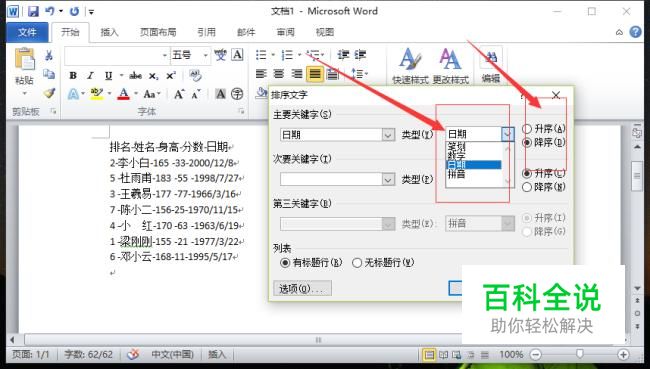Open the secondary keyword dropdown
Image resolution: width=650 pixels, height=369 pixels.
coord(388,180)
